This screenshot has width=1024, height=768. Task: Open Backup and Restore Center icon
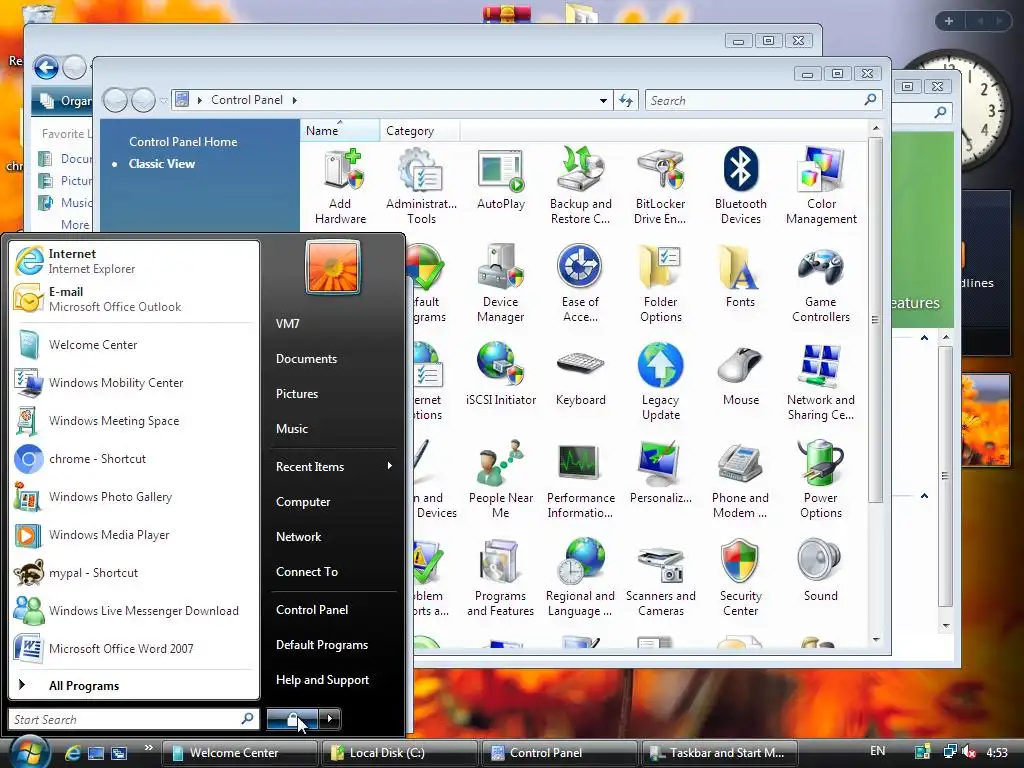[581, 186]
